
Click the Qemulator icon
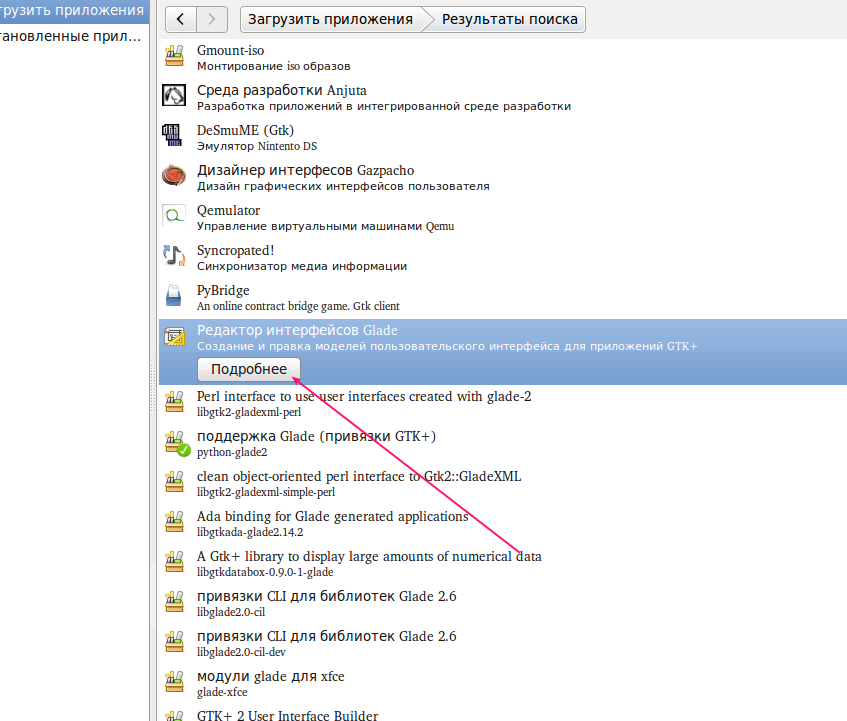click(174, 215)
